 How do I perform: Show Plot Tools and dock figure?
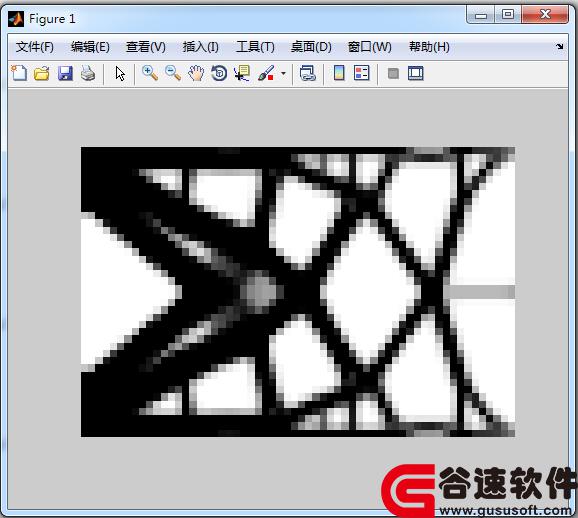tap(416, 73)
